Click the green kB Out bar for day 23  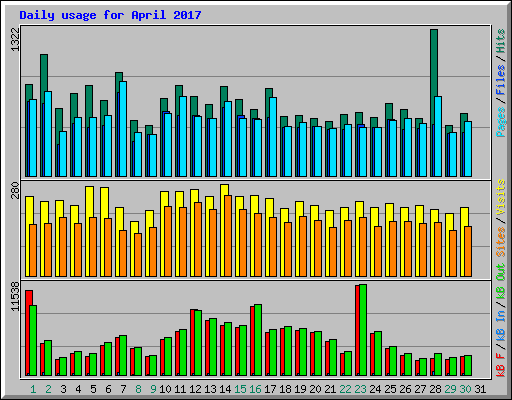pyautogui.click(x=363, y=330)
